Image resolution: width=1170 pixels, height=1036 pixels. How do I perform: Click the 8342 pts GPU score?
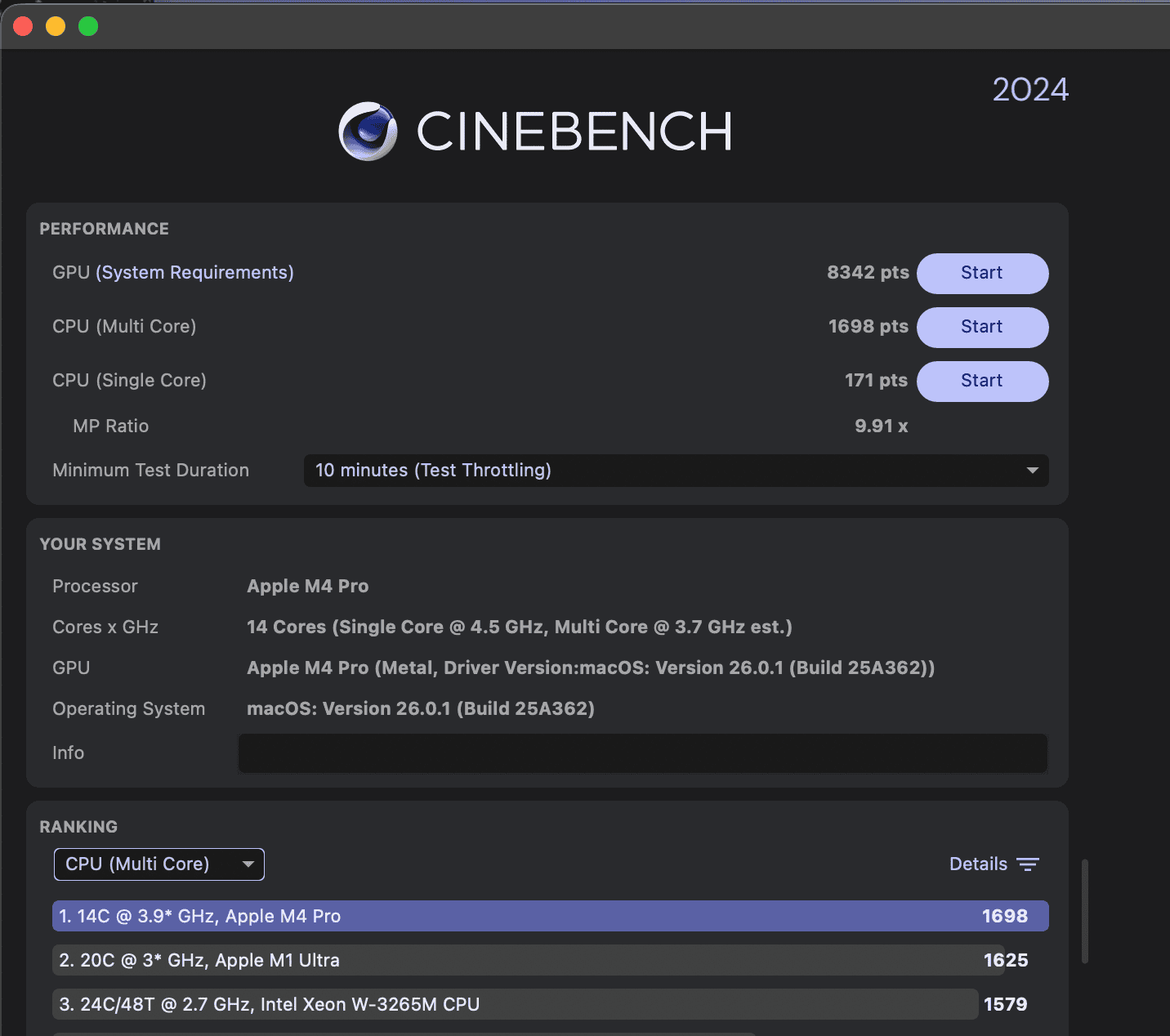868,273
